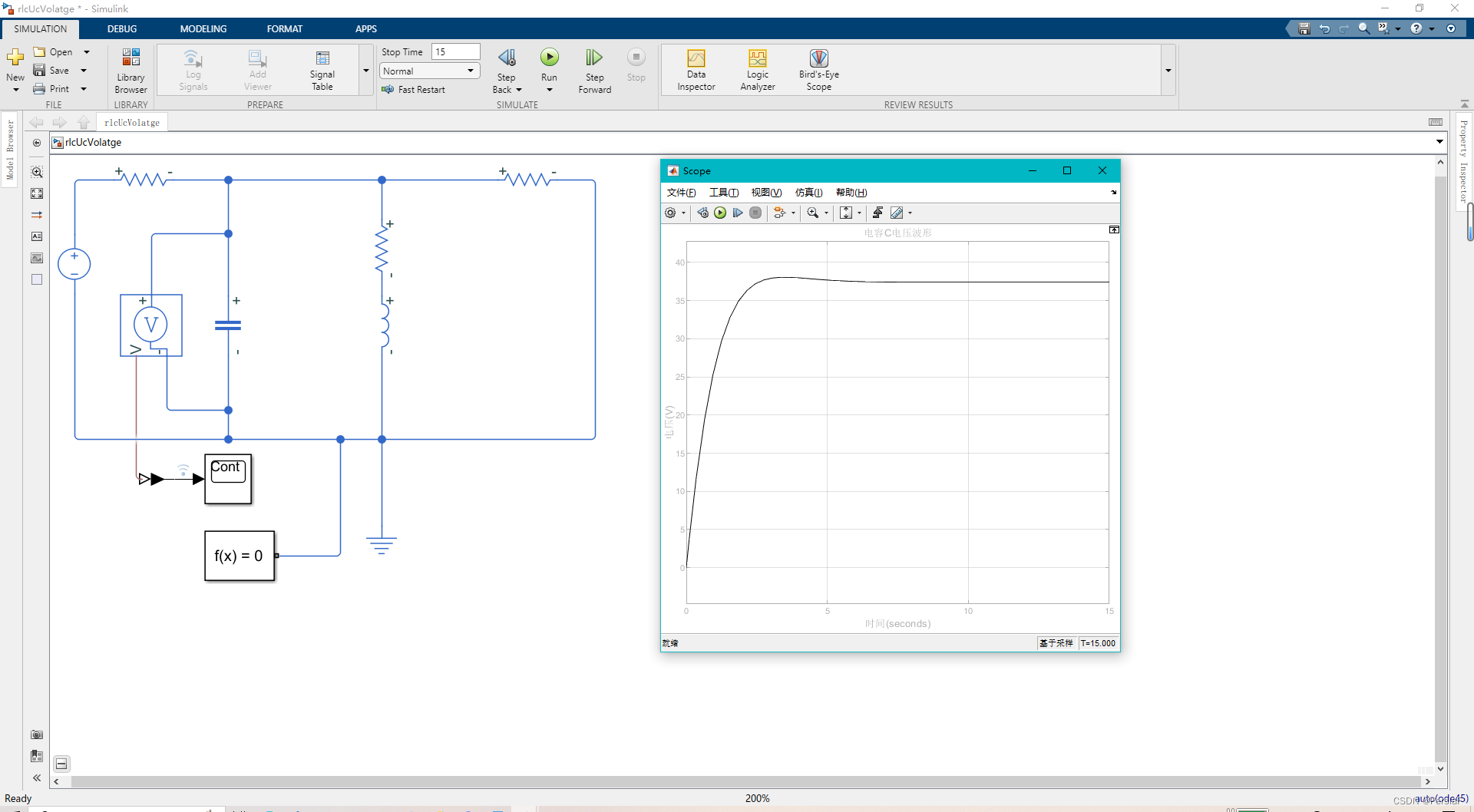This screenshot has height=812, width=1474.
Task: Click Scope scale axes limits icon
Action: (x=846, y=213)
